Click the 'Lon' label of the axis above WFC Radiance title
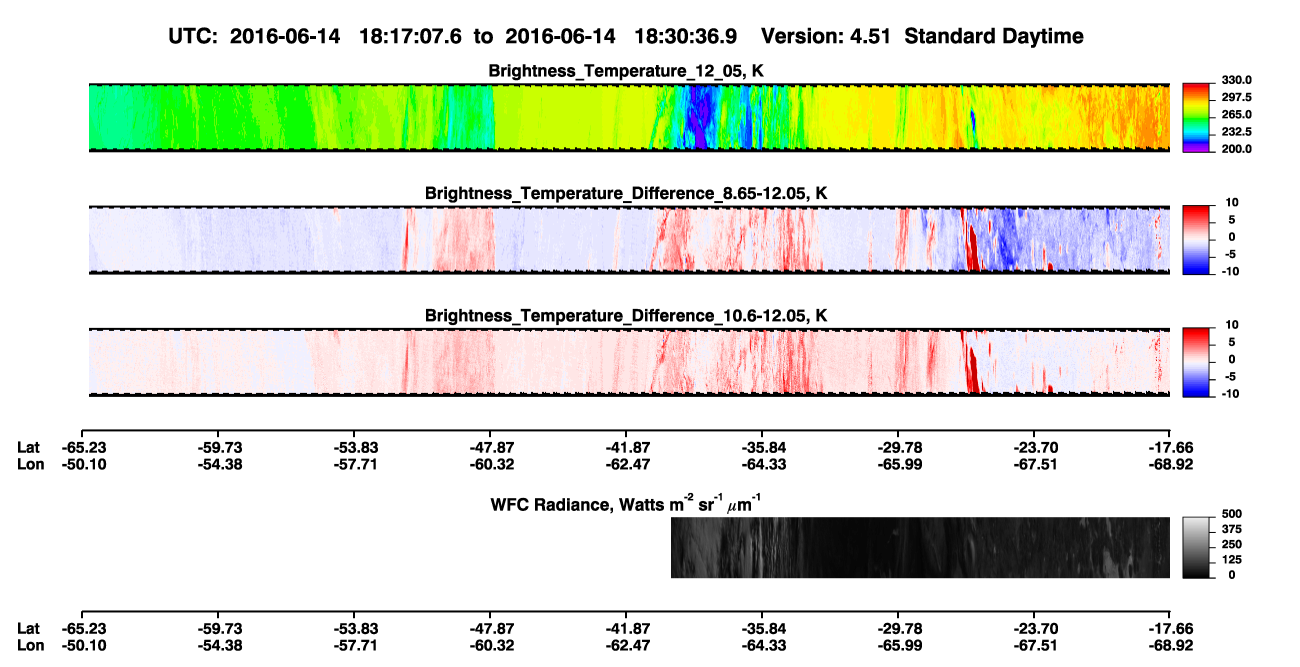The image size is (1300, 667). point(31,464)
